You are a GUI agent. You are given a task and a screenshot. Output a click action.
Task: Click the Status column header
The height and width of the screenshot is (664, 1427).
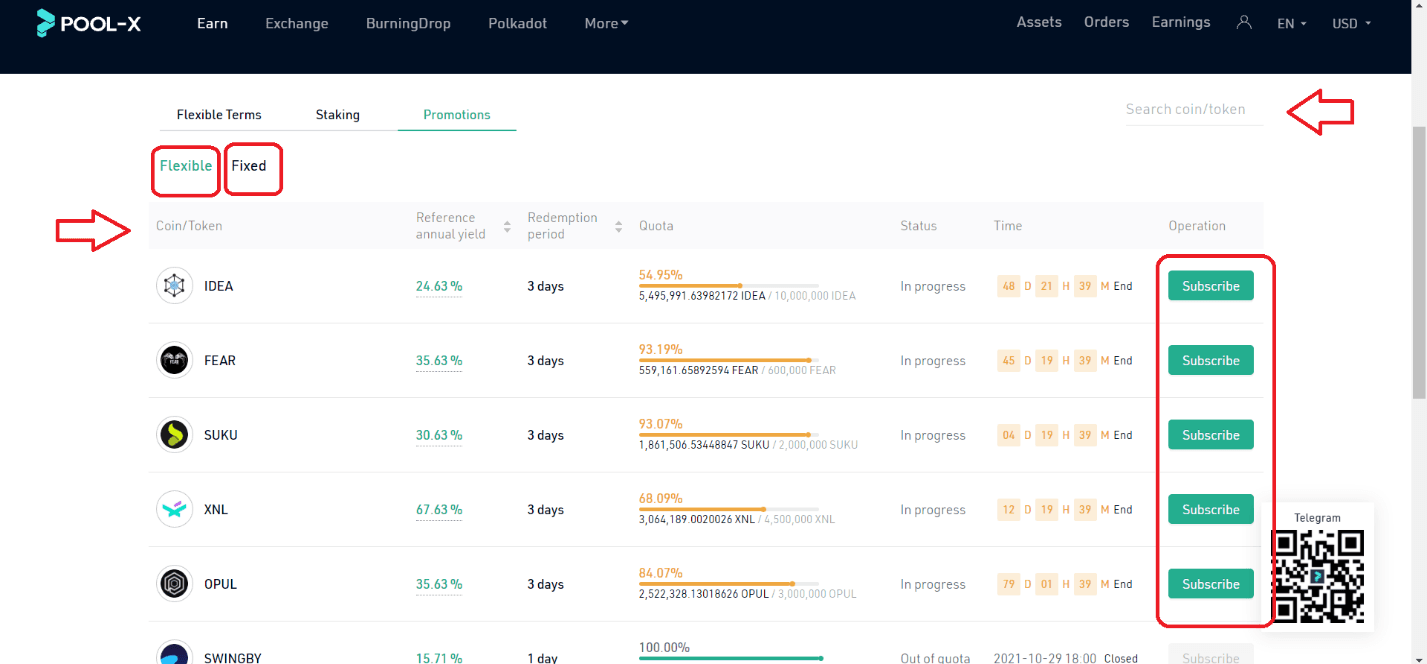tap(918, 226)
